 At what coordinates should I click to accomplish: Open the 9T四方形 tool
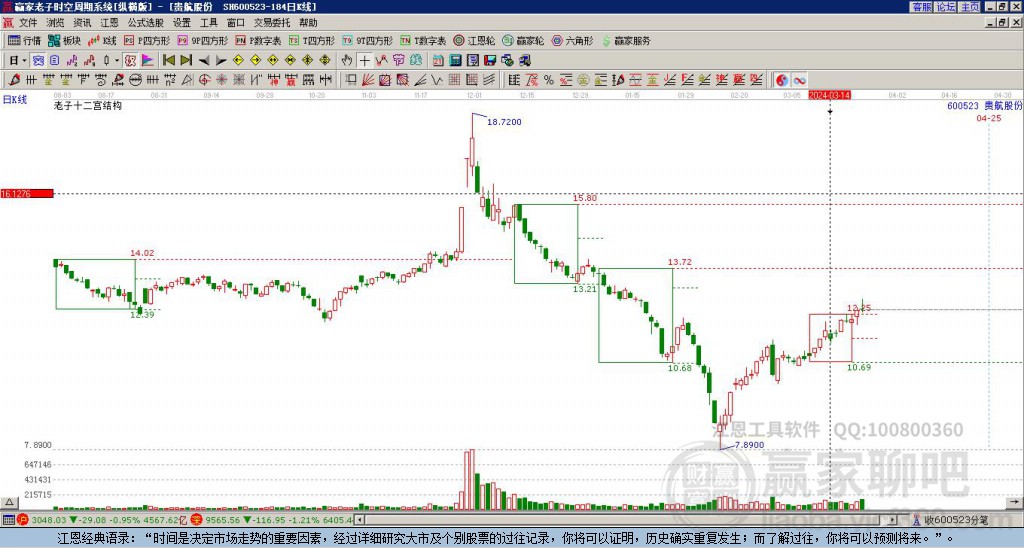pyautogui.click(x=367, y=40)
